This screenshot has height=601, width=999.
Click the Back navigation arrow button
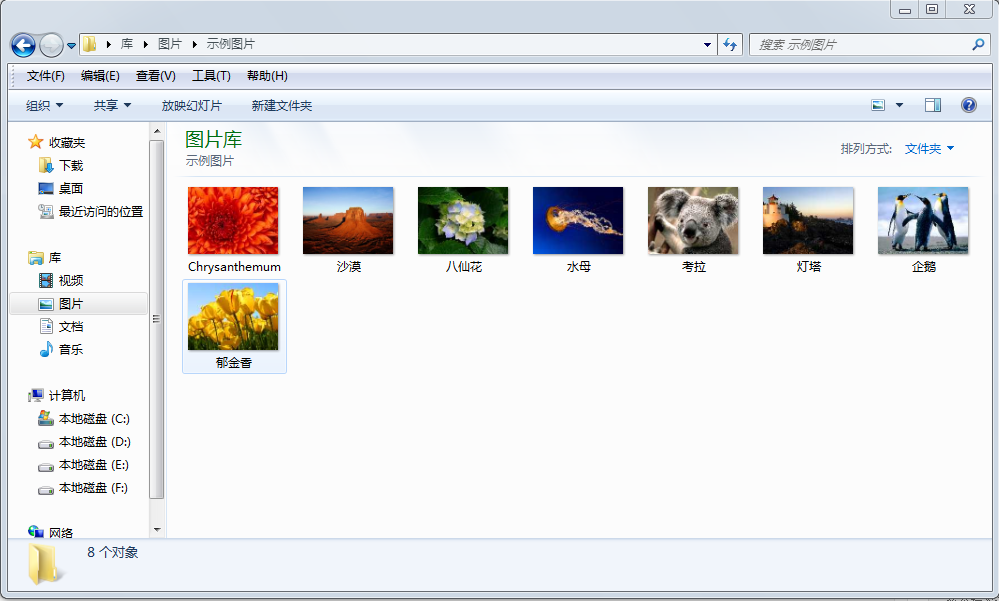(24, 45)
